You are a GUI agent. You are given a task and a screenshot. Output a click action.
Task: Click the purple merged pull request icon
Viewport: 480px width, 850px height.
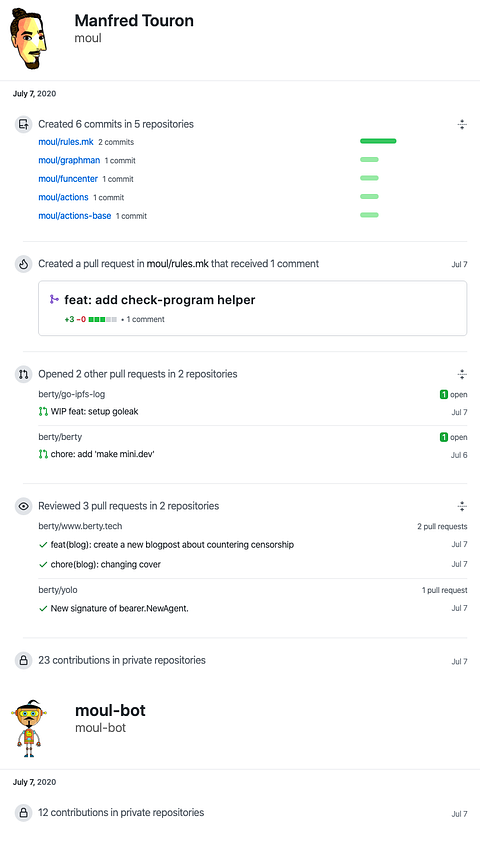pyautogui.click(x=54, y=299)
